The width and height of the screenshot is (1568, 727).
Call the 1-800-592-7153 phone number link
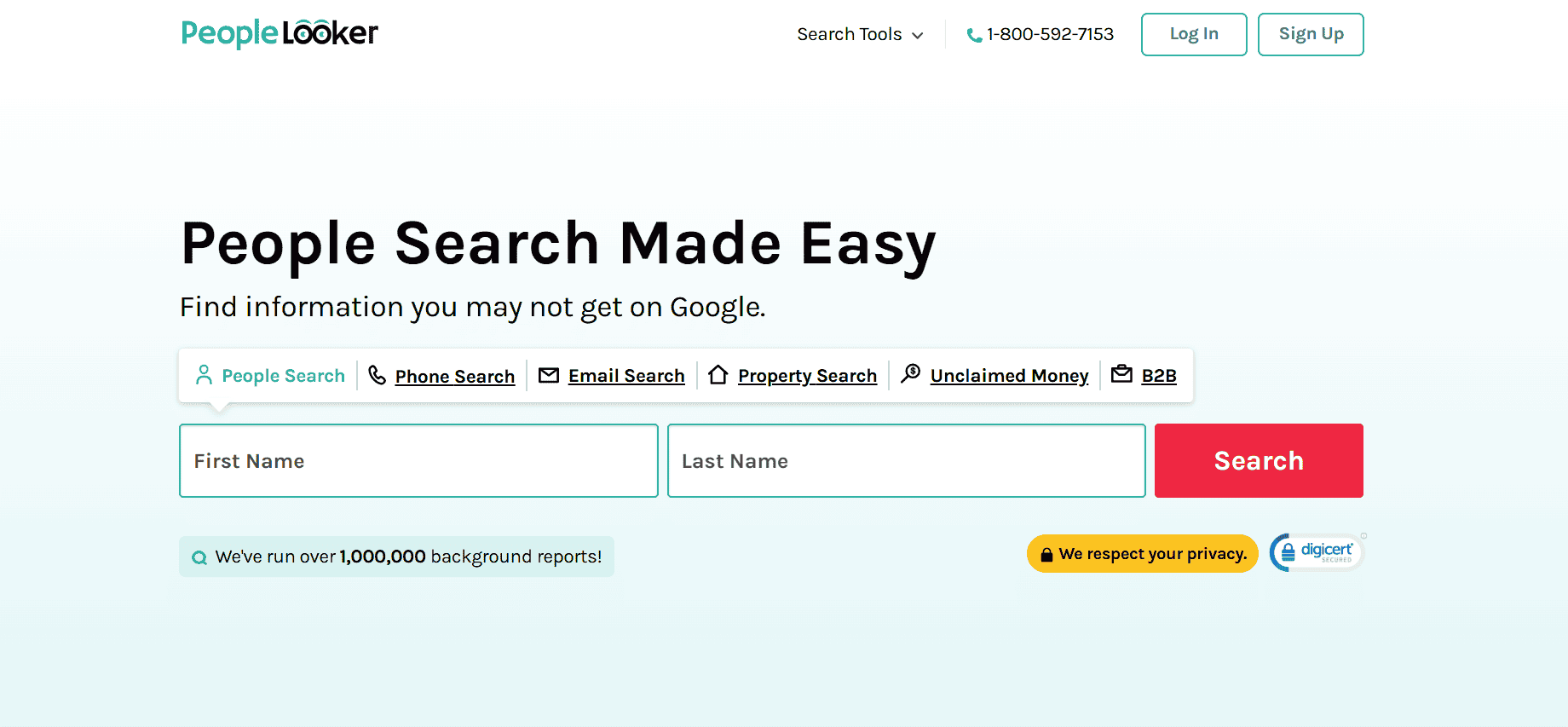(1050, 34)
